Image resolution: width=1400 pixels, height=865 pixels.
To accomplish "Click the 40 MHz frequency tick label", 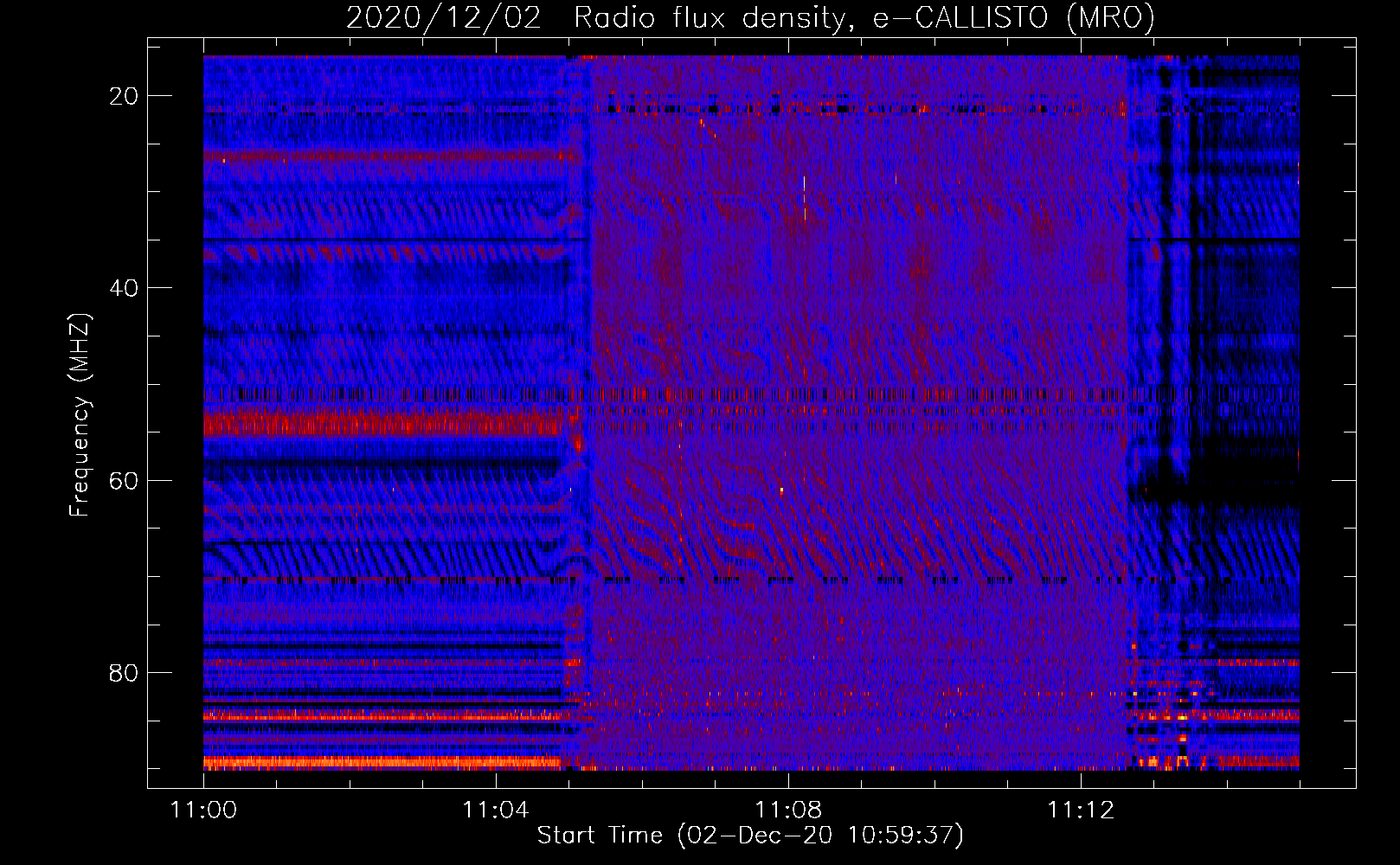I will click(124, 288).
